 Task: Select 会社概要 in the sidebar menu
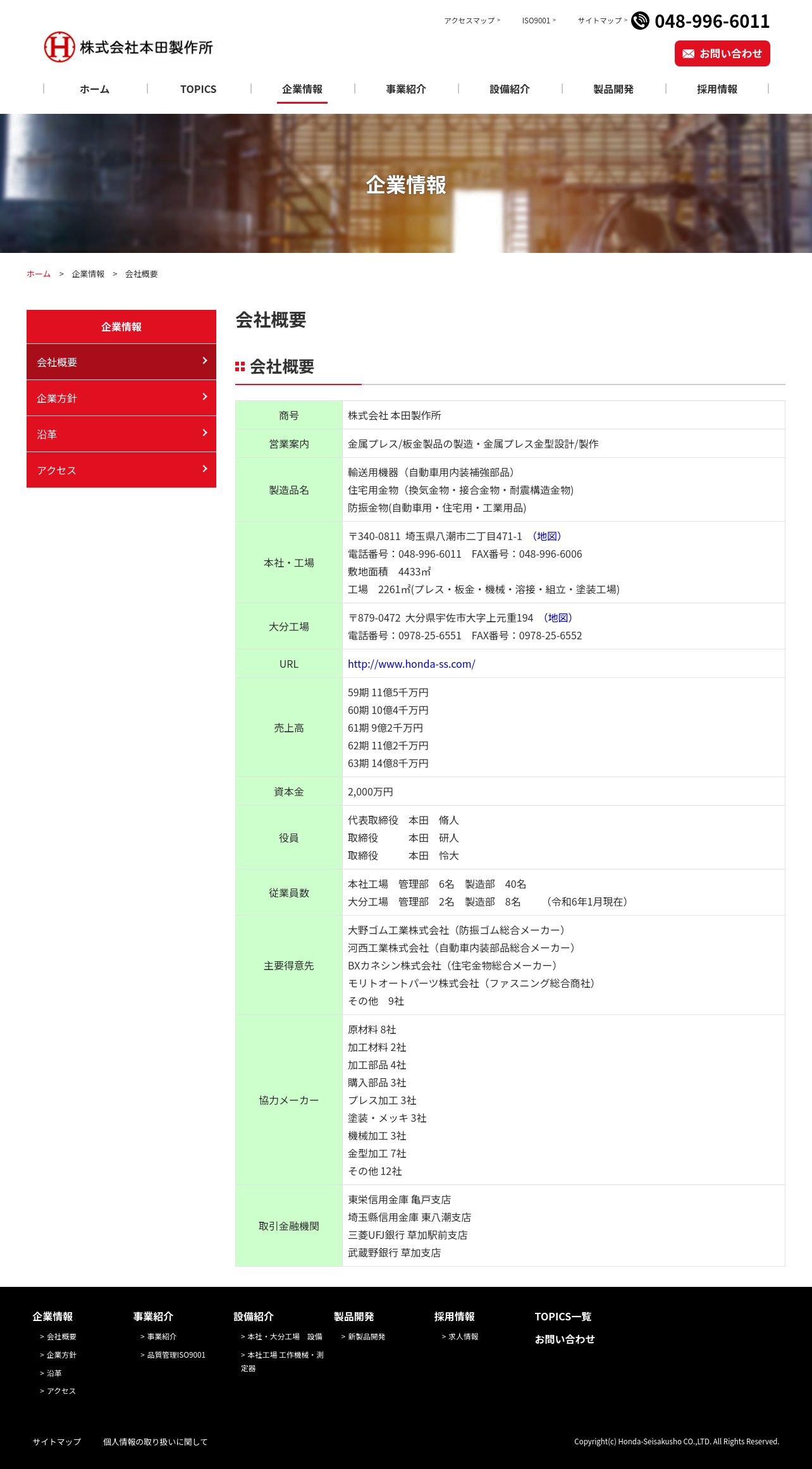click(121, 362)
